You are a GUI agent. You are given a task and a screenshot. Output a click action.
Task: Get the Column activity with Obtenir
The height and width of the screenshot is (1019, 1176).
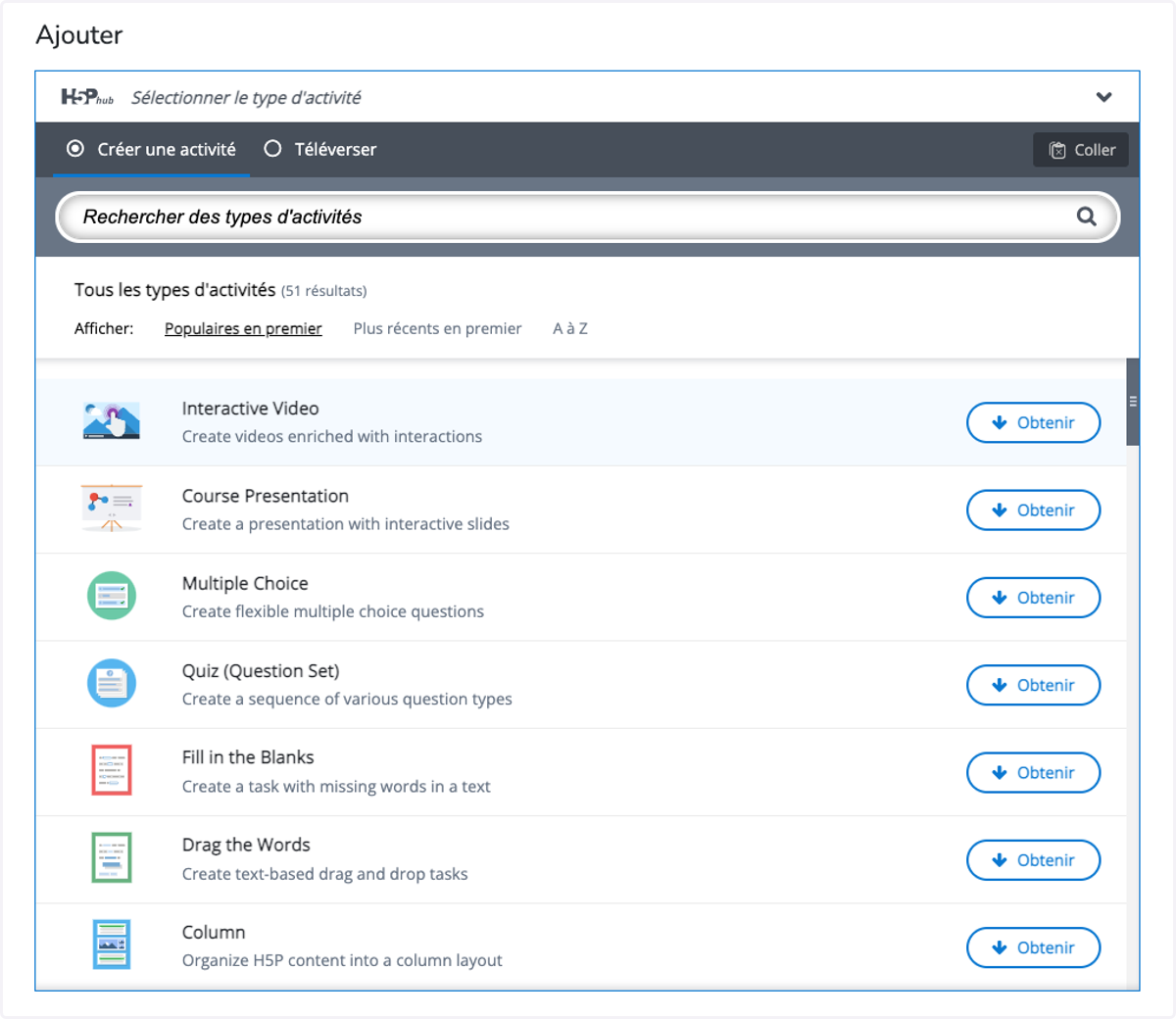[1033, 947]
